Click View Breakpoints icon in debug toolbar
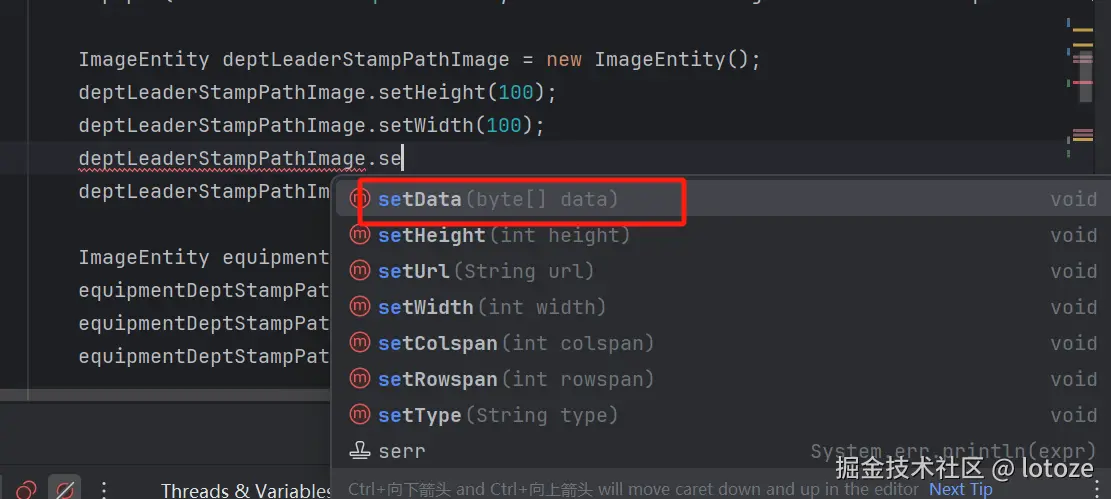 pos(27,490)
